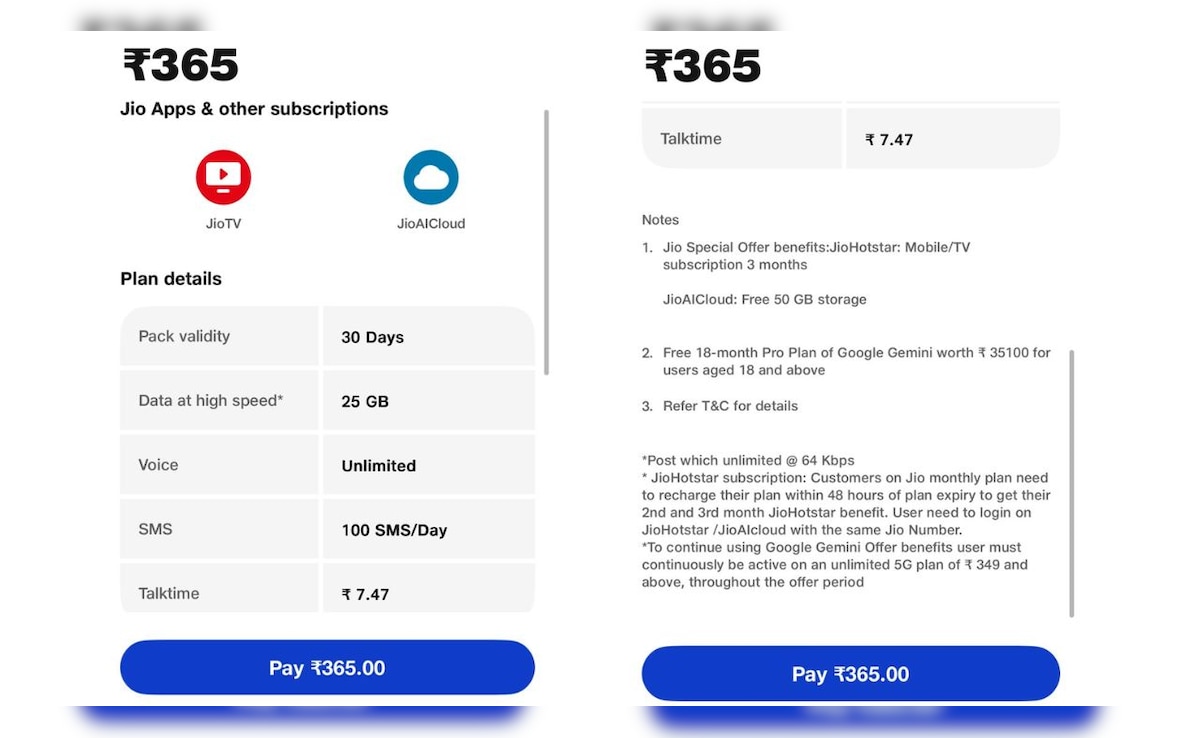Click the Unlimited voice value
Screen dimensions: 1200x738
(378, 466)
